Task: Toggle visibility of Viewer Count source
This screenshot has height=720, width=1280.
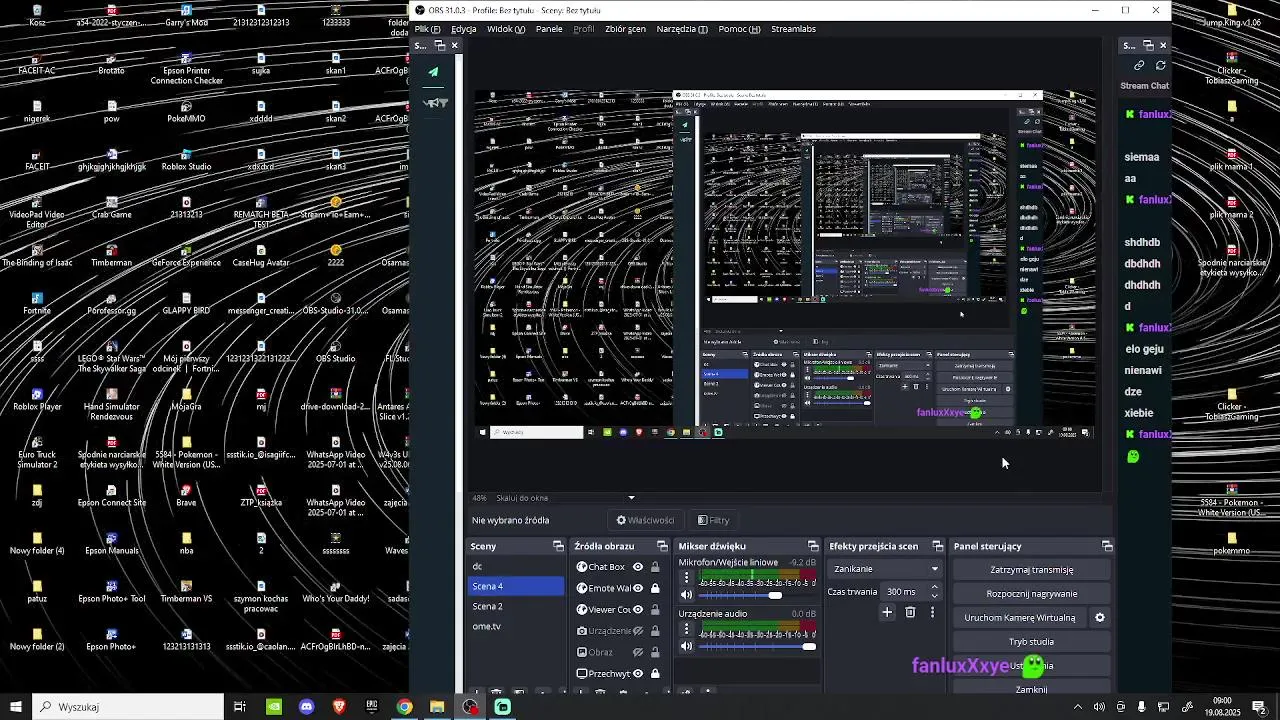Action: click(x=638, y=609)
